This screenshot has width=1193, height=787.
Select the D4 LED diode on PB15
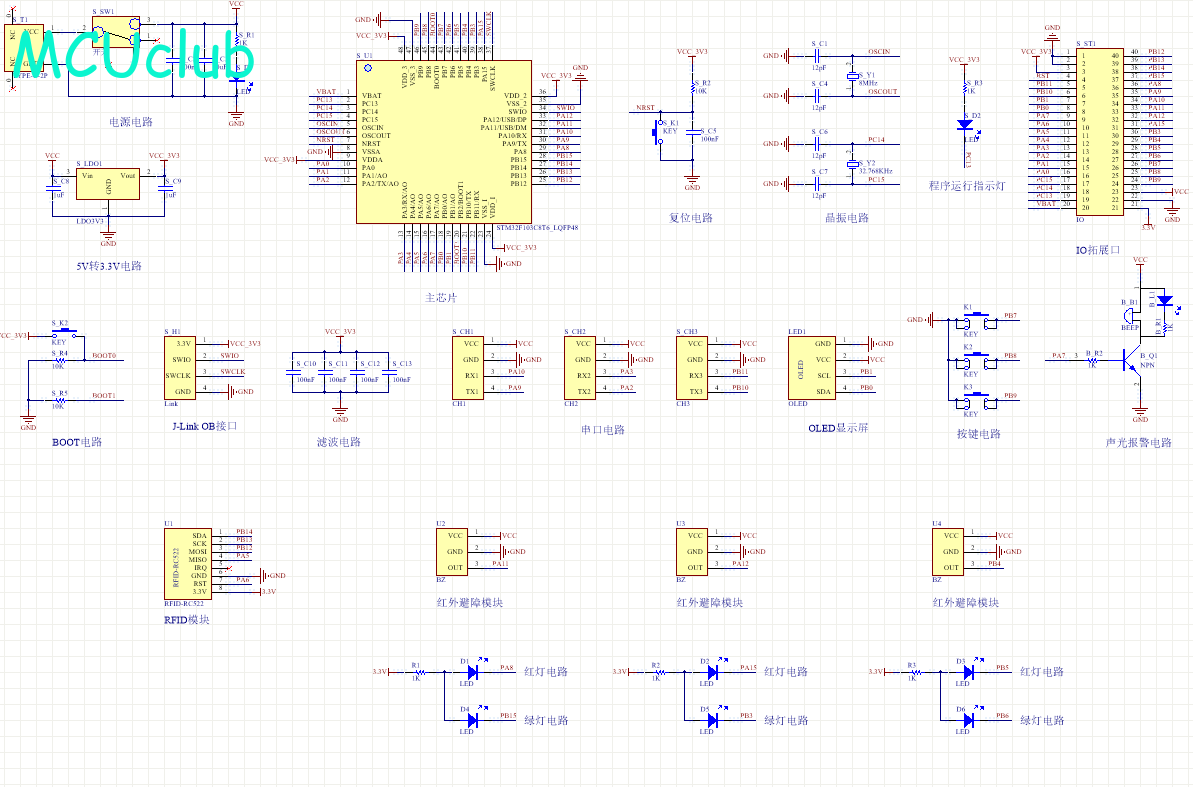472,720
